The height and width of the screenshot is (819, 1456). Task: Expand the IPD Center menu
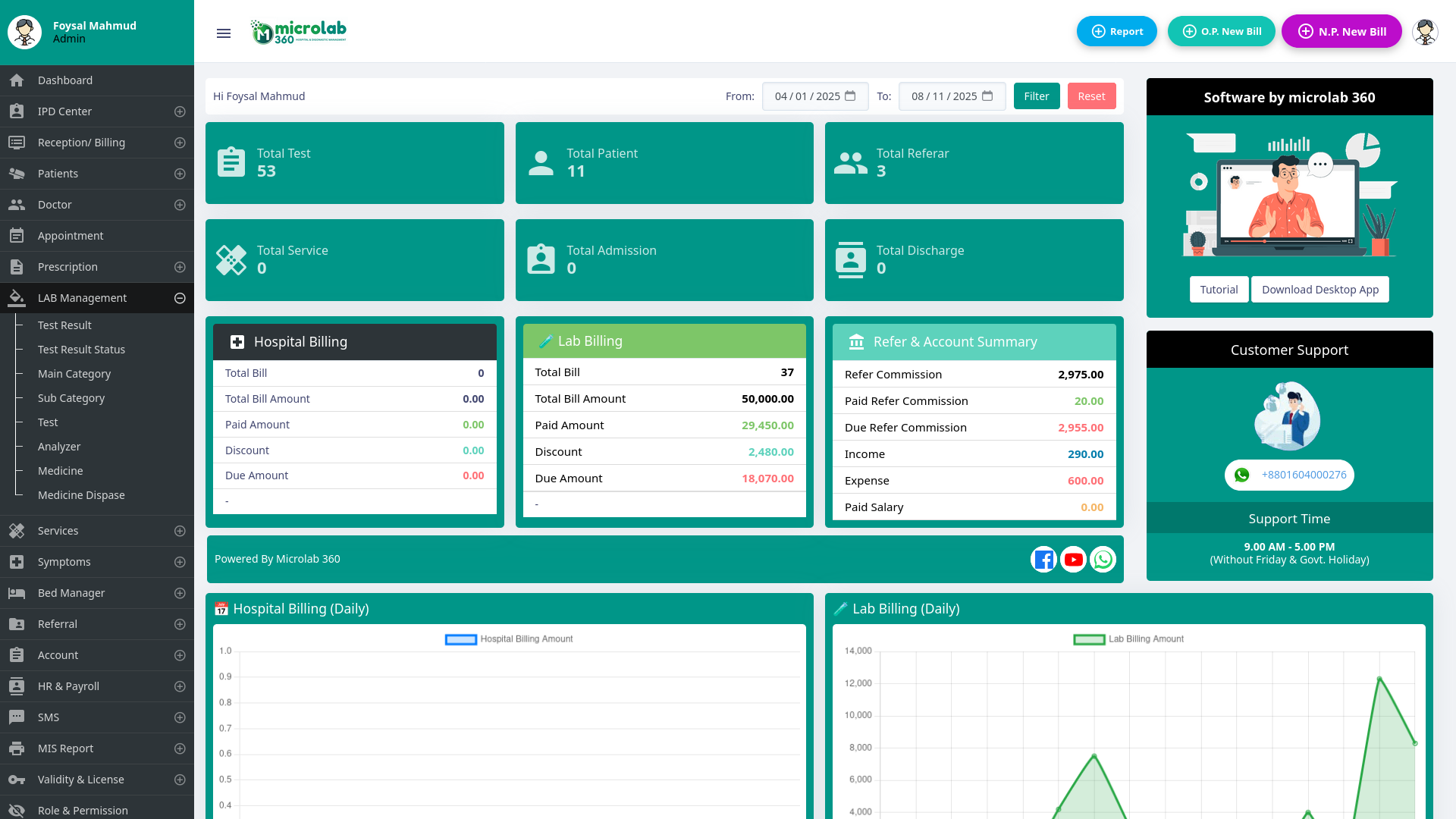180,111
